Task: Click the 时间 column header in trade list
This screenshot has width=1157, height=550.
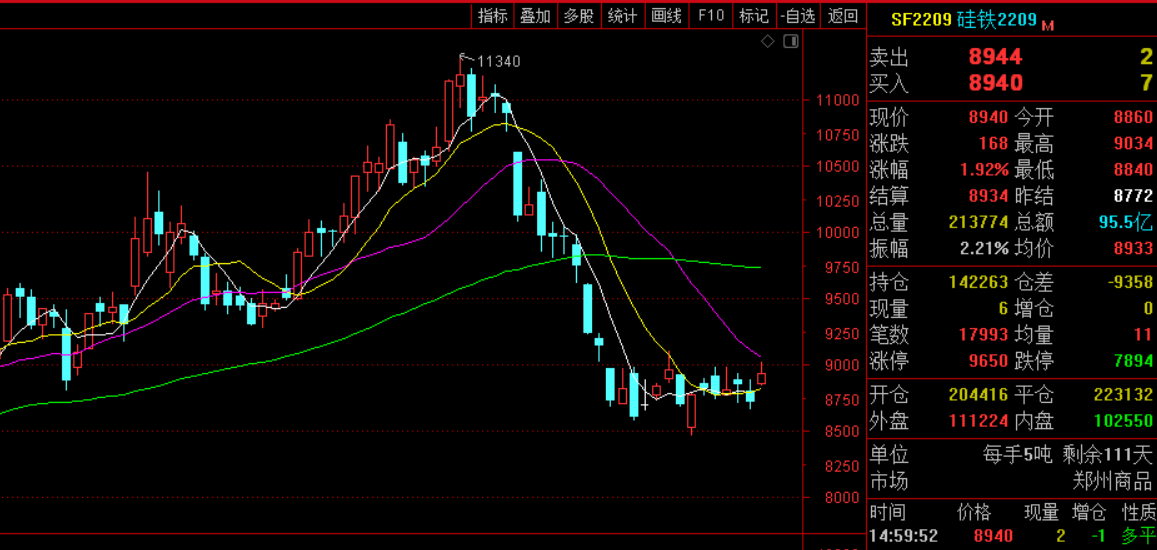Action: 888,512
